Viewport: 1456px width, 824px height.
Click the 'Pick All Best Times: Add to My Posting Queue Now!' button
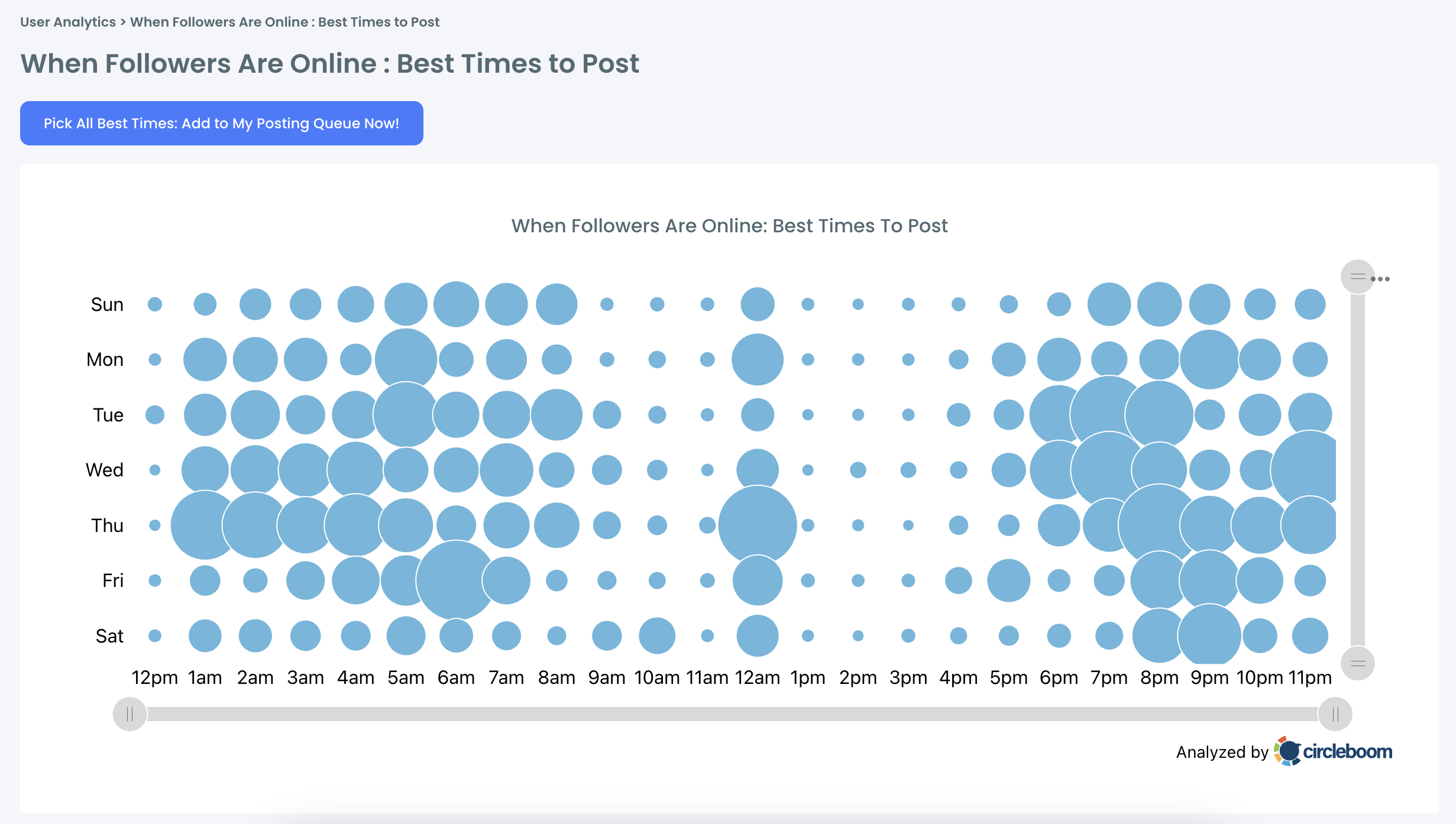[x=222, y=123]
